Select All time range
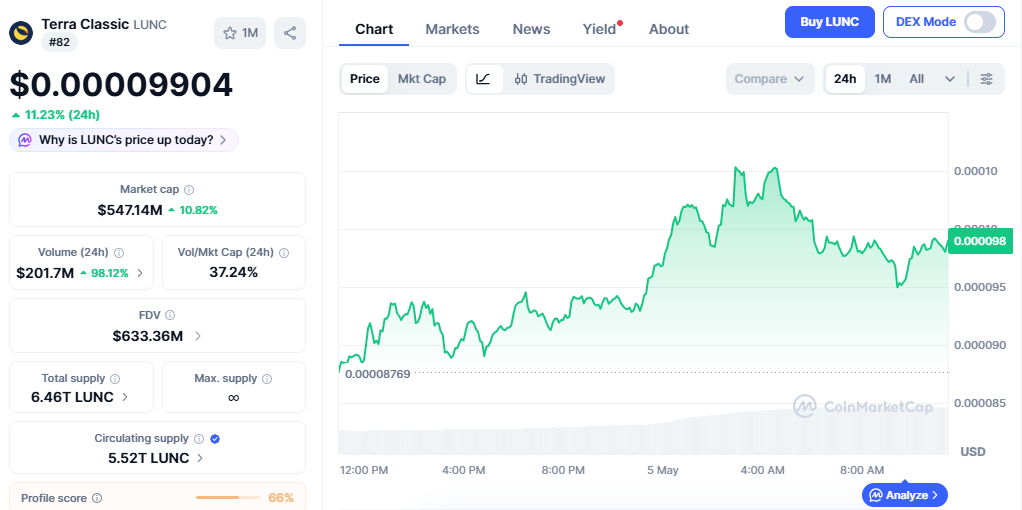 [x=916, y=79]
